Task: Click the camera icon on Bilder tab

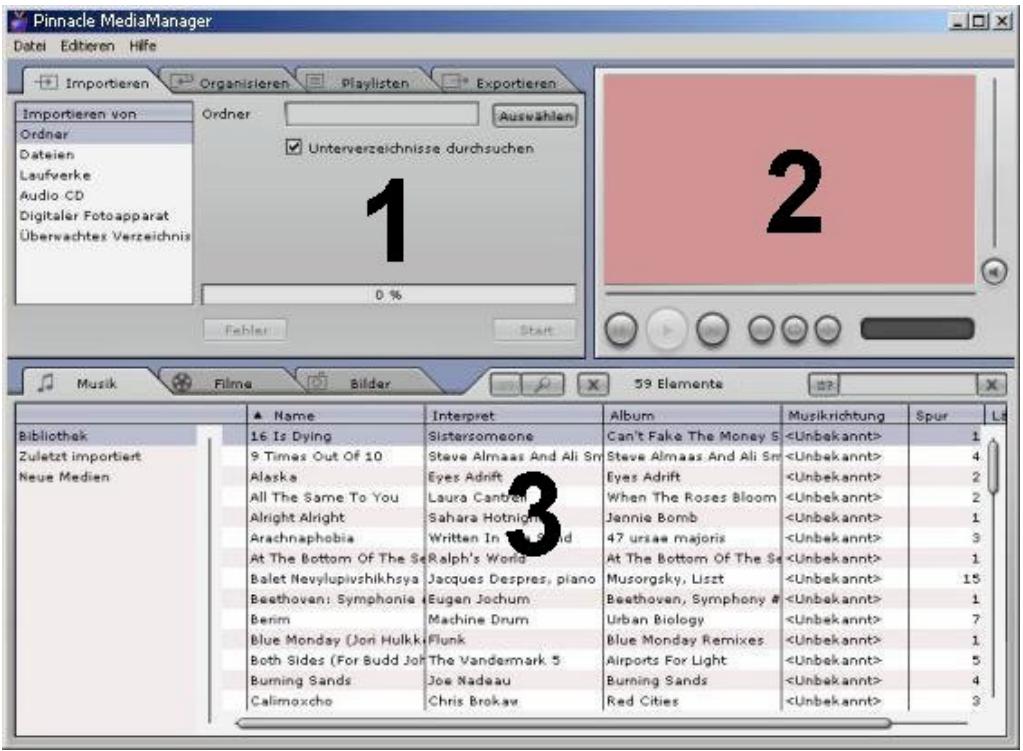Action: tap(317, 381)
